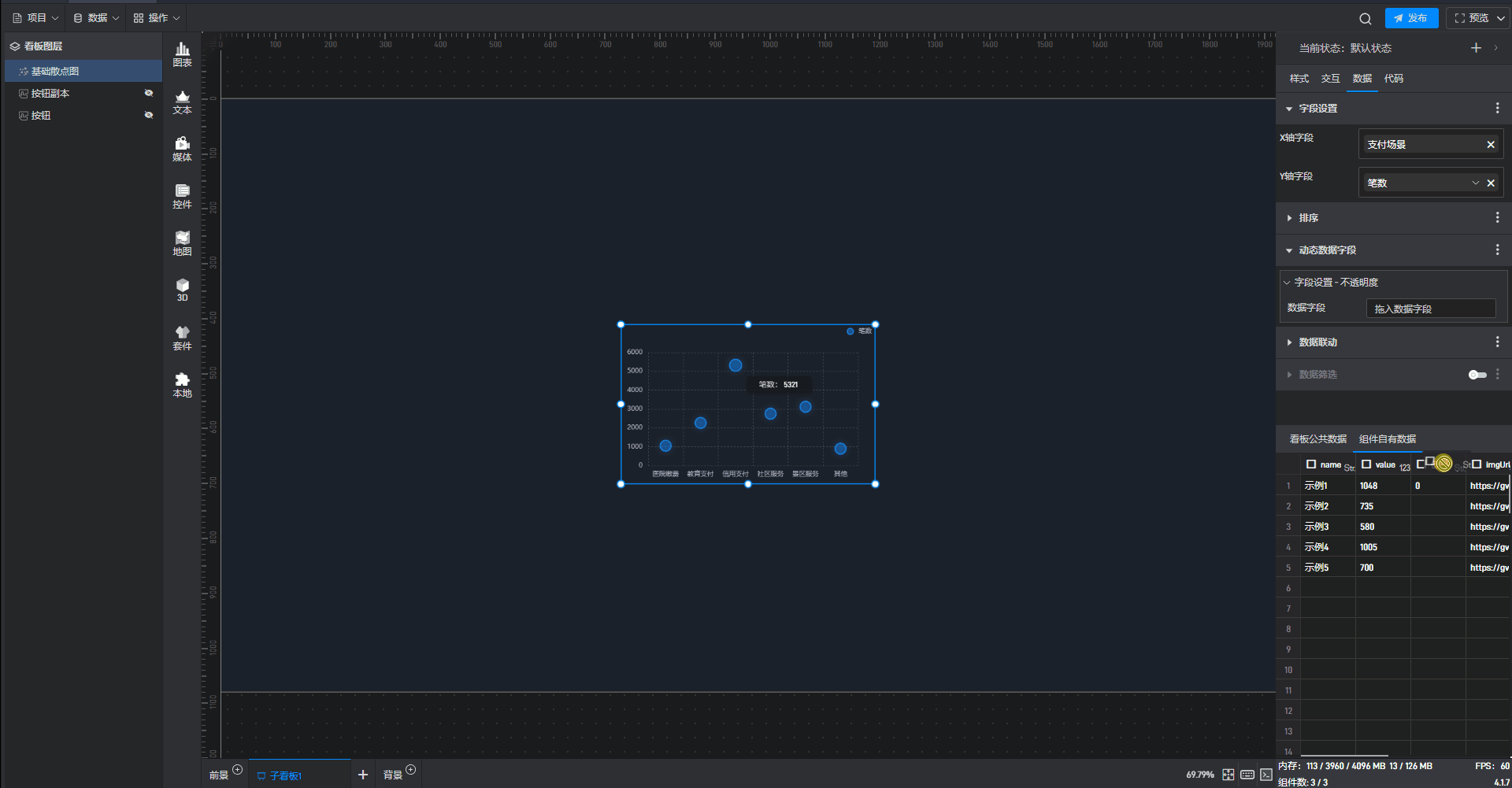Enable the 数据筛选 toggle switch
The image size is (1512, 788).
(x=1477, y=375)
